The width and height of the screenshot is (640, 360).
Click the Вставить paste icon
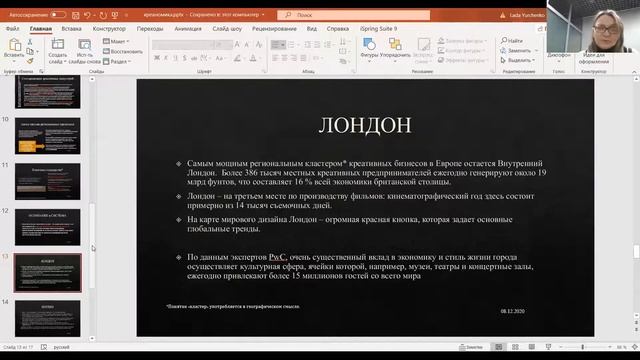15,44
